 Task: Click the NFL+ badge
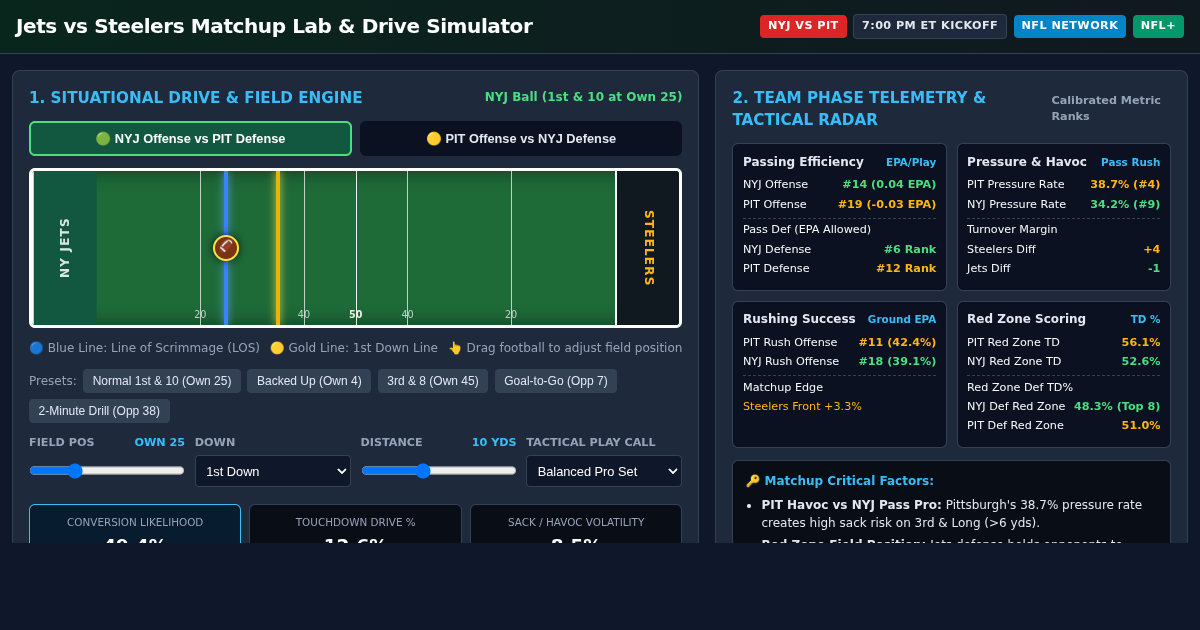click(1158, 26)
